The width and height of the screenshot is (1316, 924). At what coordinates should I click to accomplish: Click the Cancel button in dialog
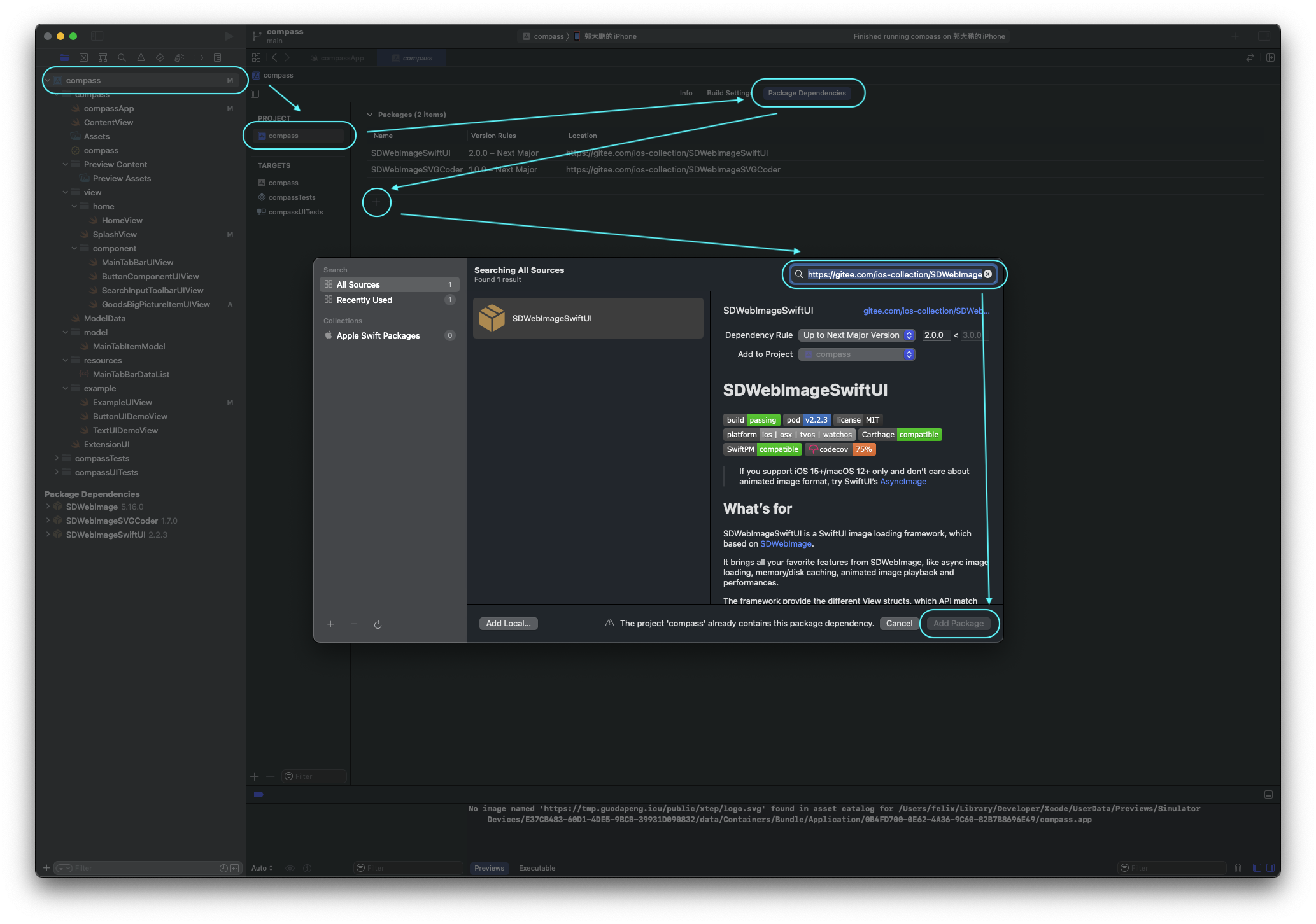[x=899, y=624]
